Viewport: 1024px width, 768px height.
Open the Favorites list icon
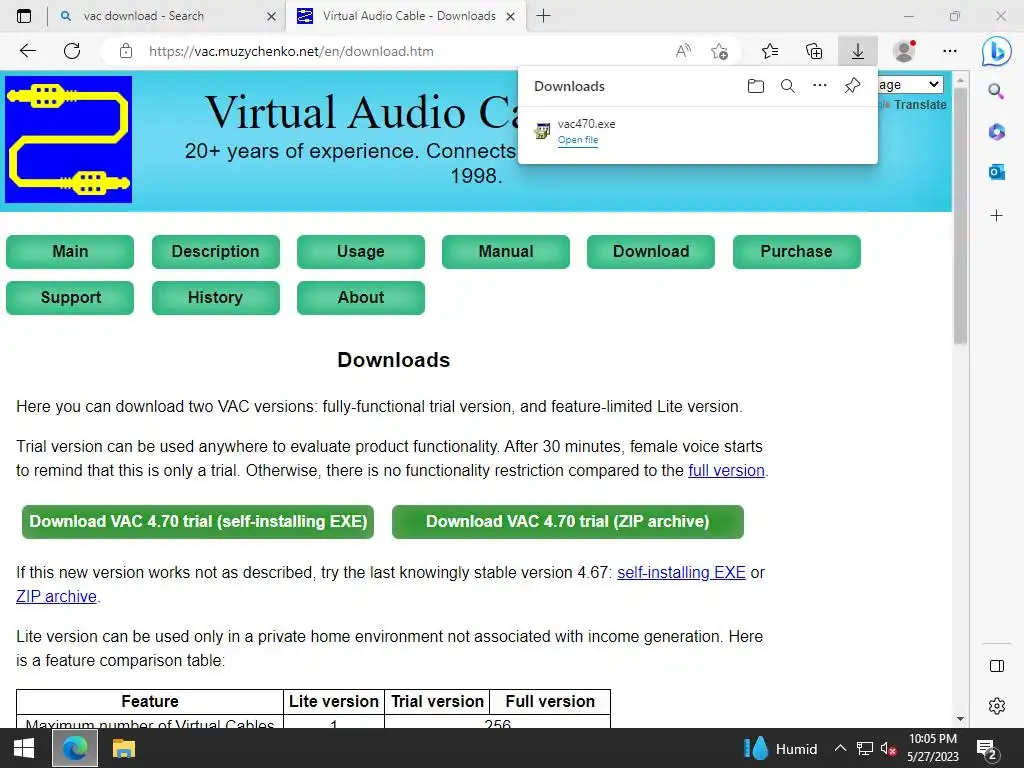pos(770,51)
